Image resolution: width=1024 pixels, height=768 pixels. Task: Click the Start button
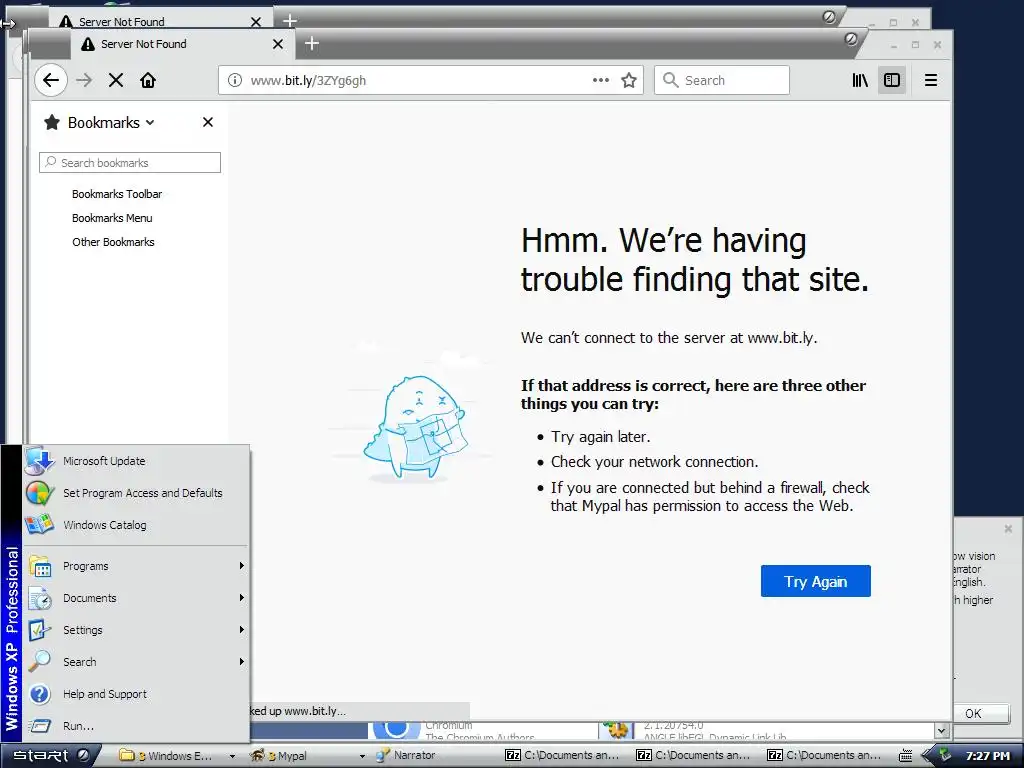pos(50,756)
